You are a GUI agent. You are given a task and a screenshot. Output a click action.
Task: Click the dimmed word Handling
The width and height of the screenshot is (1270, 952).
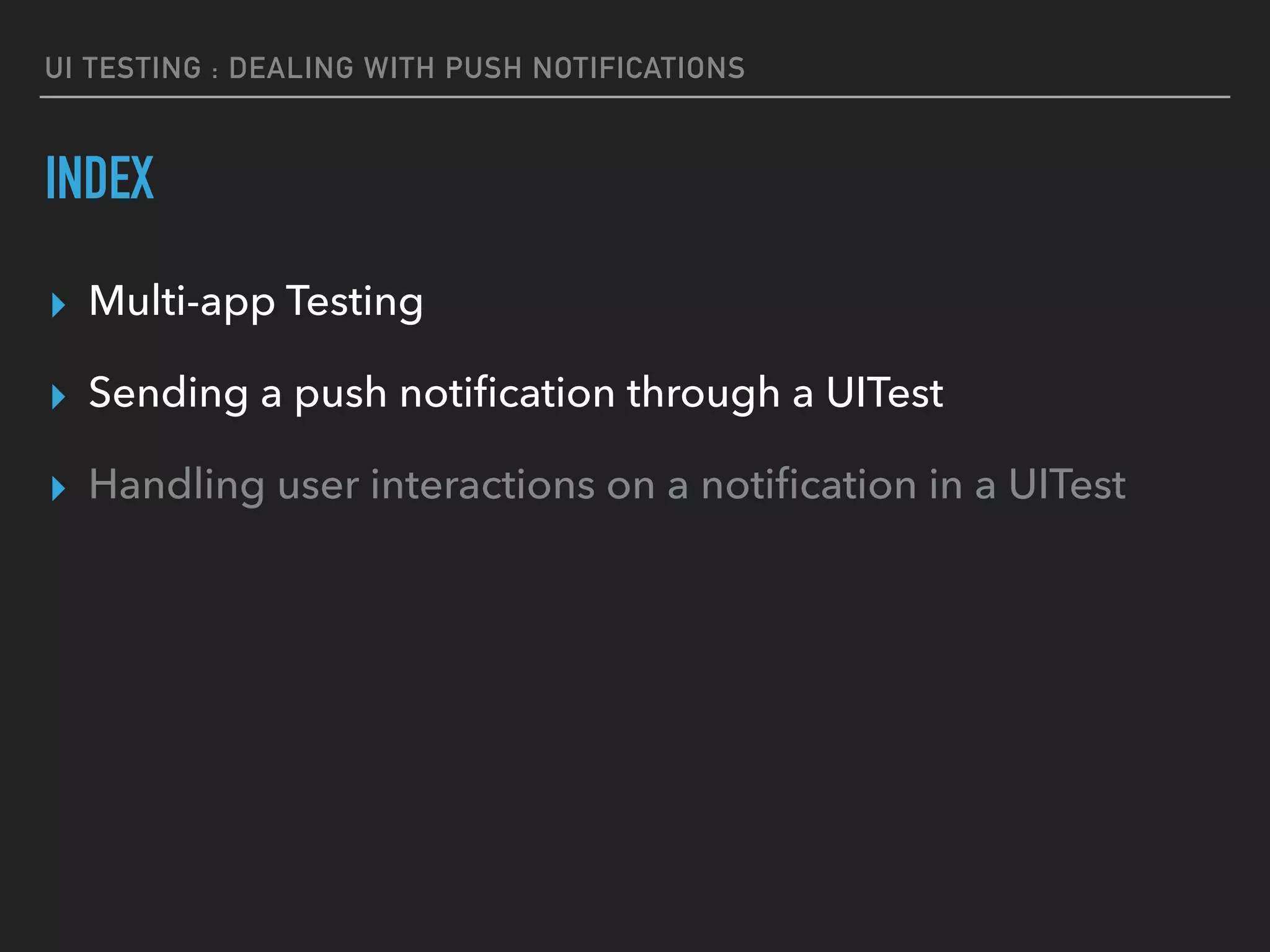pos(177,485)
